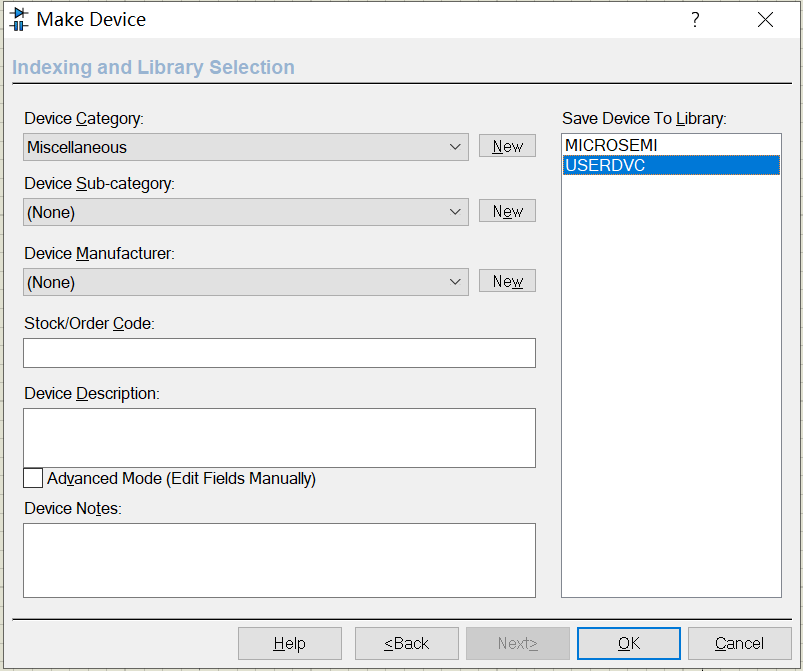The height and width of the screenshot is (671, 803).
Task: Expand the Device Category dropdown
Action: (456, 147)
